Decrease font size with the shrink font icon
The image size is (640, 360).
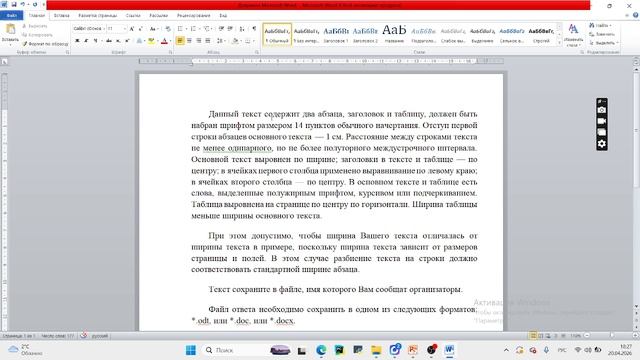tap(140, 29)
